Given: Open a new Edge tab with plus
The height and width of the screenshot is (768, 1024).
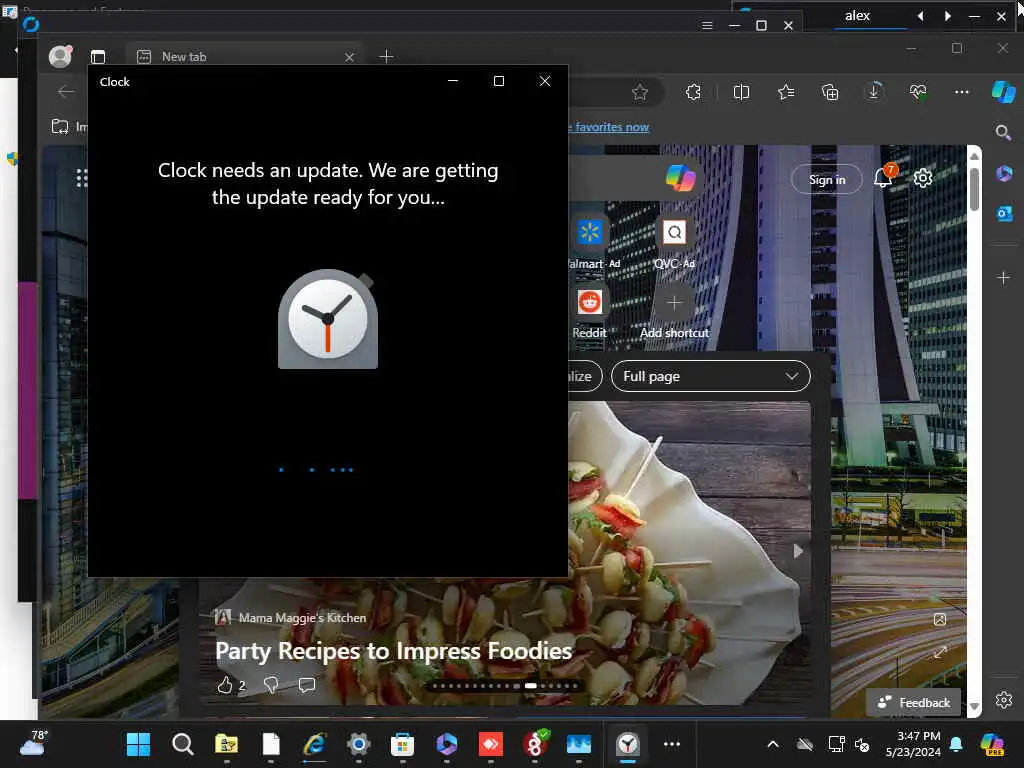Looking at the screenshot, I should pos(386,57).
